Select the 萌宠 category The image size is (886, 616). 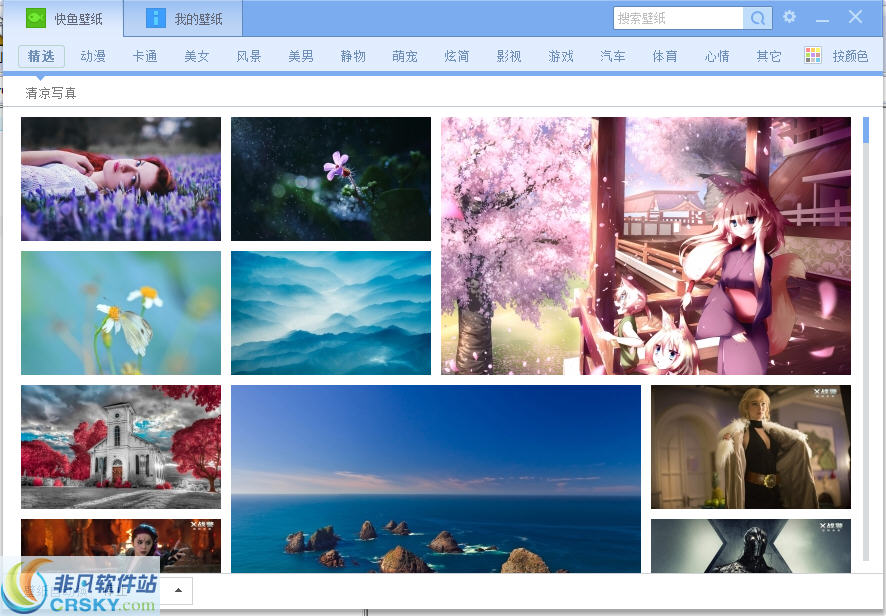pyautogui.click(x=405, y=56)
